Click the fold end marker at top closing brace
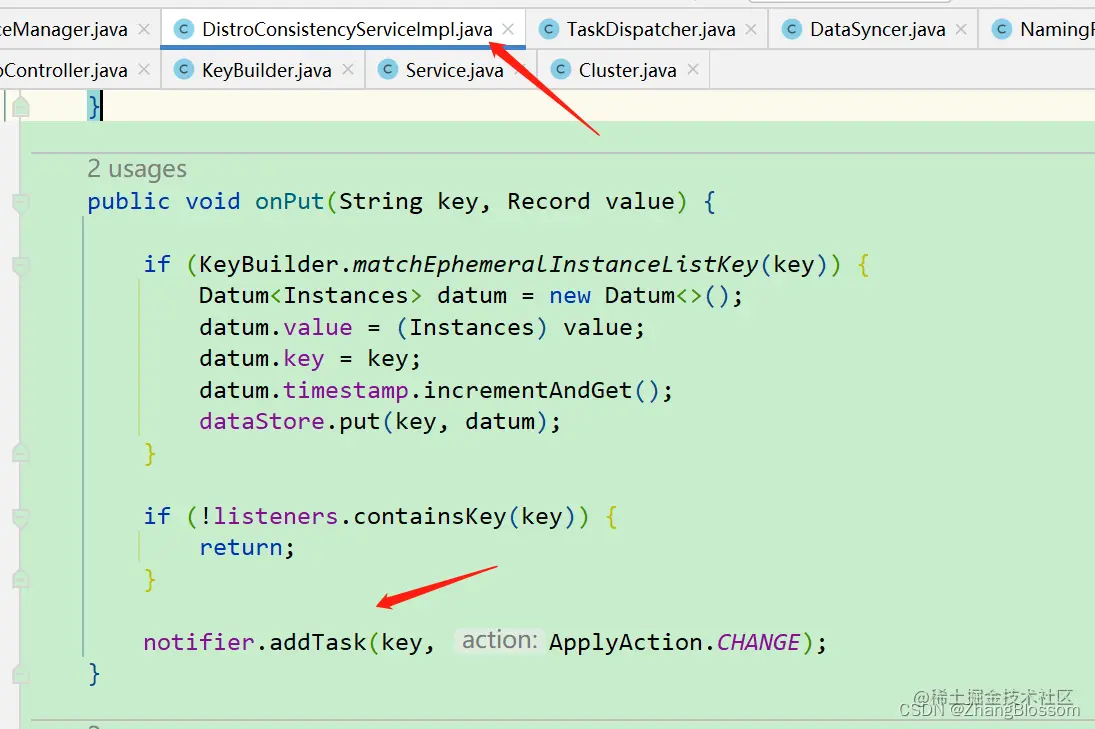The width and height of the screenshot is (1095, 729). click(21, 107)
